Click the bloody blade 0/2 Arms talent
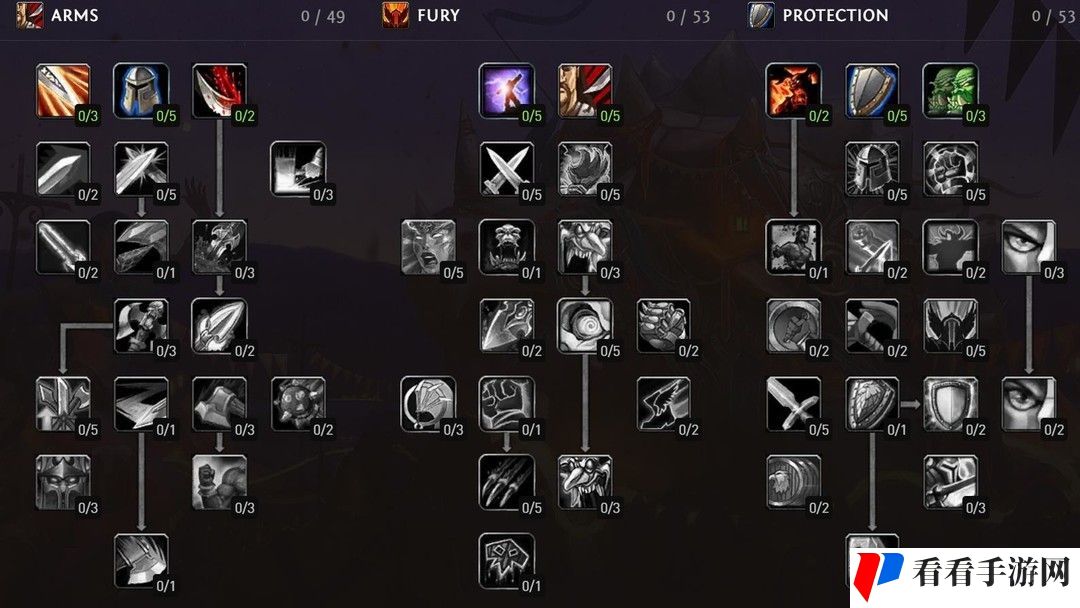Viewport: 1080px width, 608px height. click(x=220, y=91)
